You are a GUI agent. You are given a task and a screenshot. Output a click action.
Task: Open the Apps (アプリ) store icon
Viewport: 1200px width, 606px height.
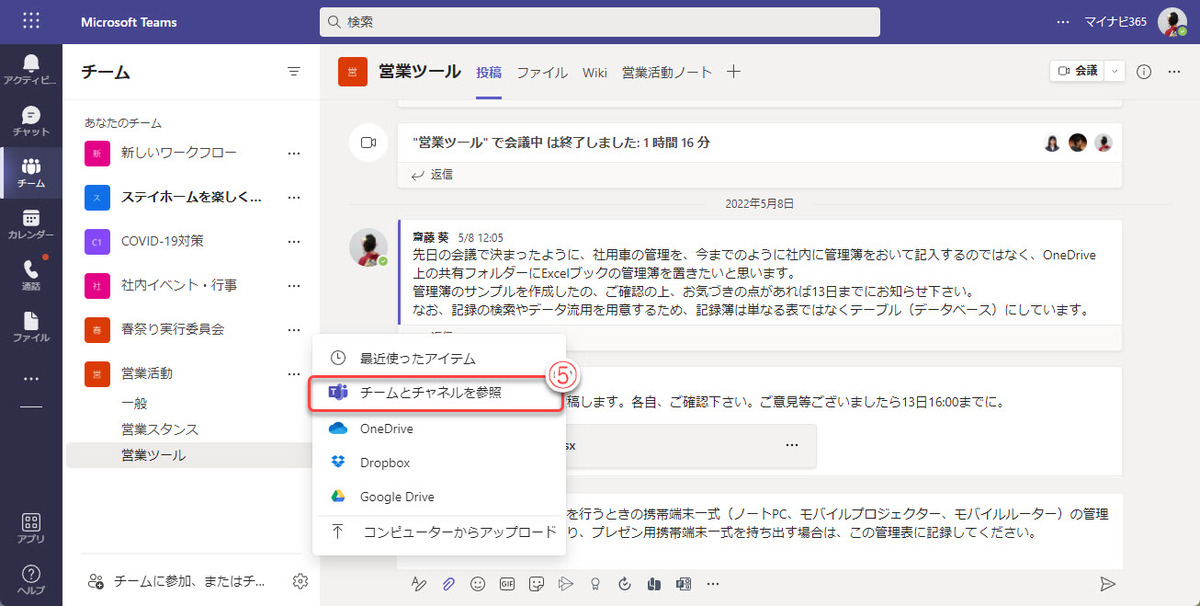[x=31, y=529]
